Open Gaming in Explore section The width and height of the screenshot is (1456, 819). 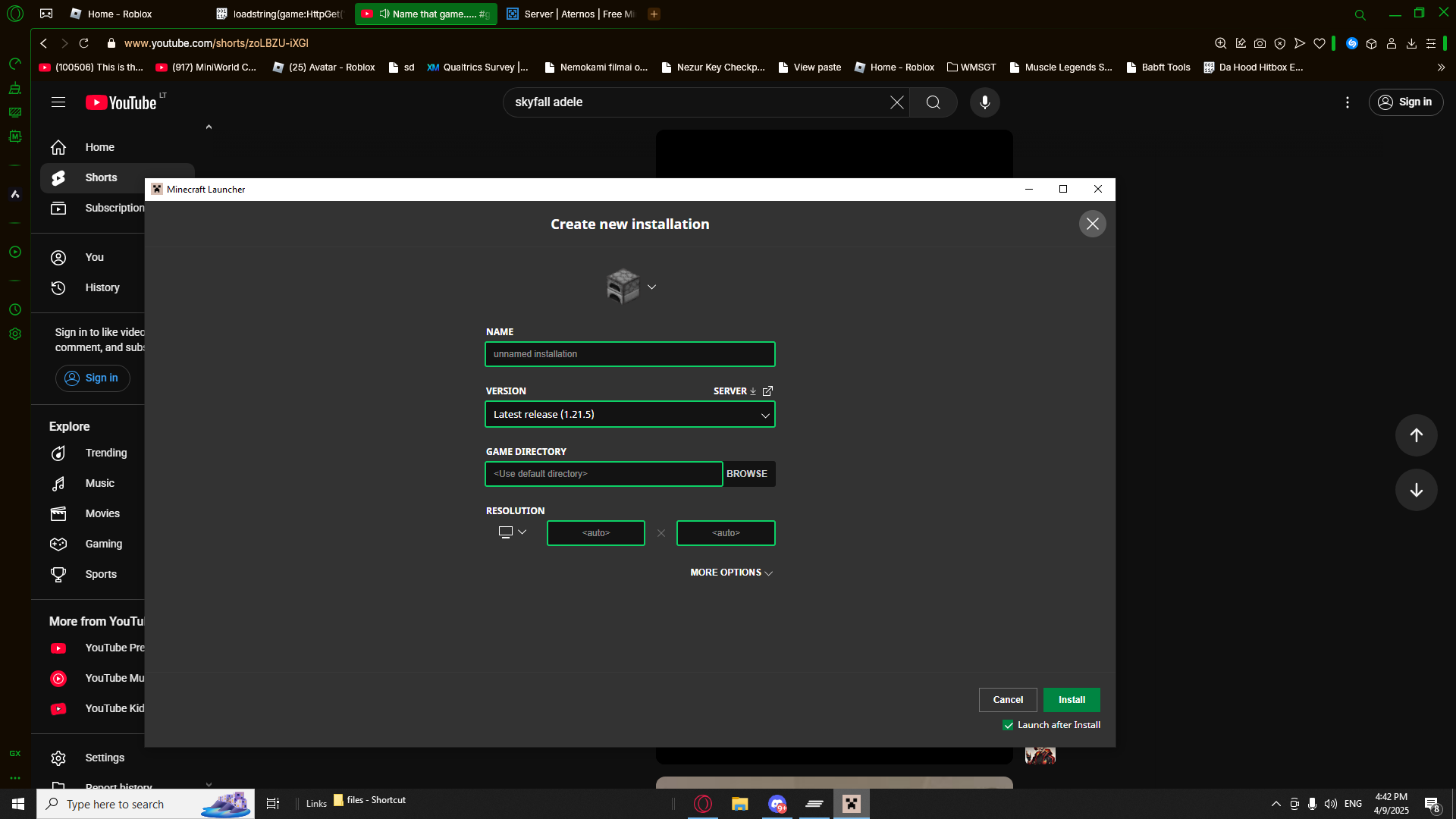[x=91, y=544]
